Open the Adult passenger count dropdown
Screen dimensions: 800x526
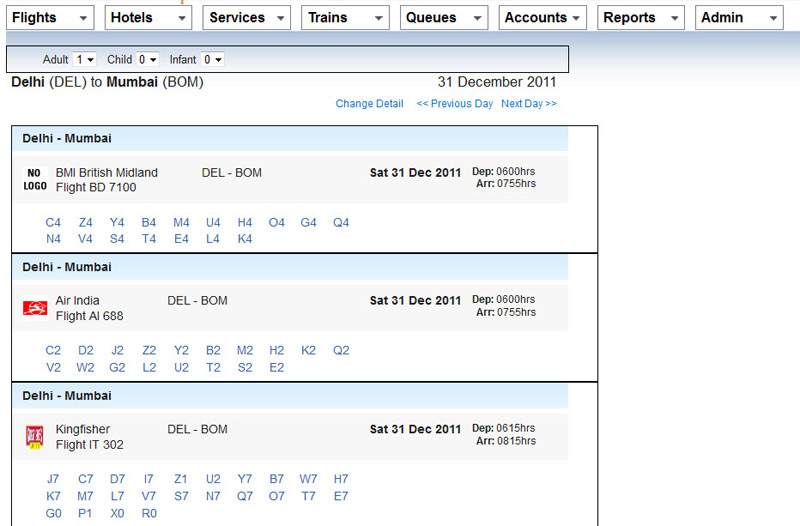(85, 60)
